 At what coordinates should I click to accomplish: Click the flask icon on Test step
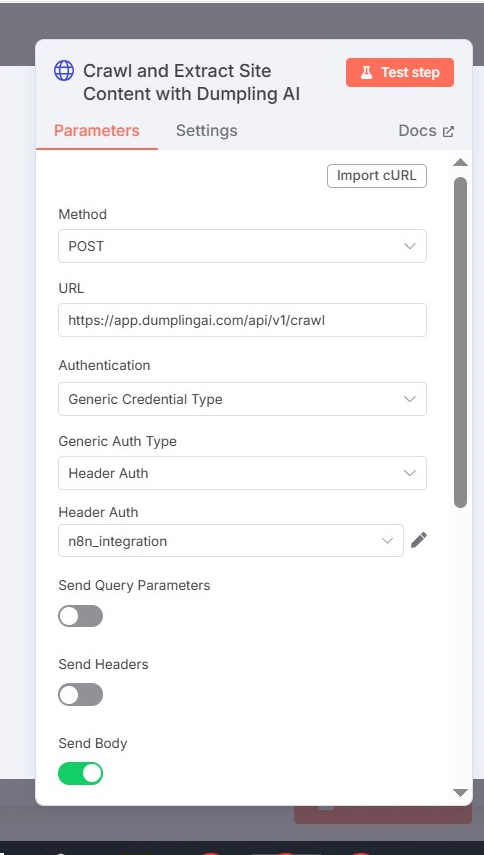(x=366, y=73)
